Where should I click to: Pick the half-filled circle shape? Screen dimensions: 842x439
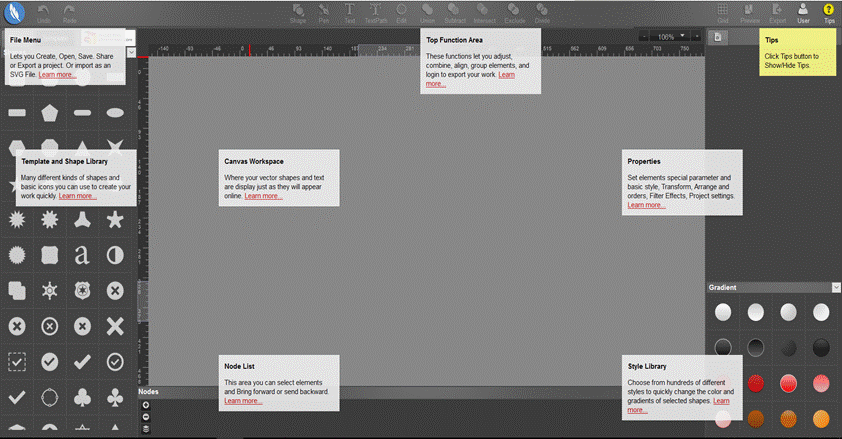tap(115, 255)
